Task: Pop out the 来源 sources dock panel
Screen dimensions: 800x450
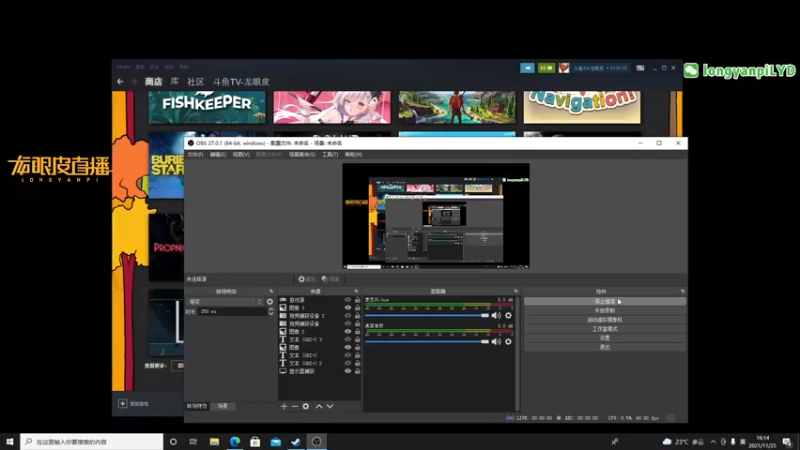Action: point(357,291)
